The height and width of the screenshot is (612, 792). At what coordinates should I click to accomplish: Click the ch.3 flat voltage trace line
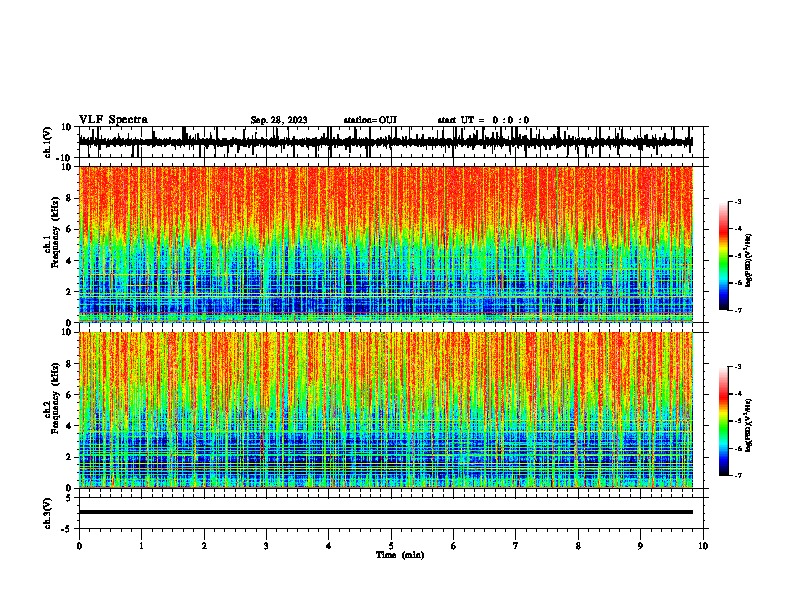(x=385, y=512)
